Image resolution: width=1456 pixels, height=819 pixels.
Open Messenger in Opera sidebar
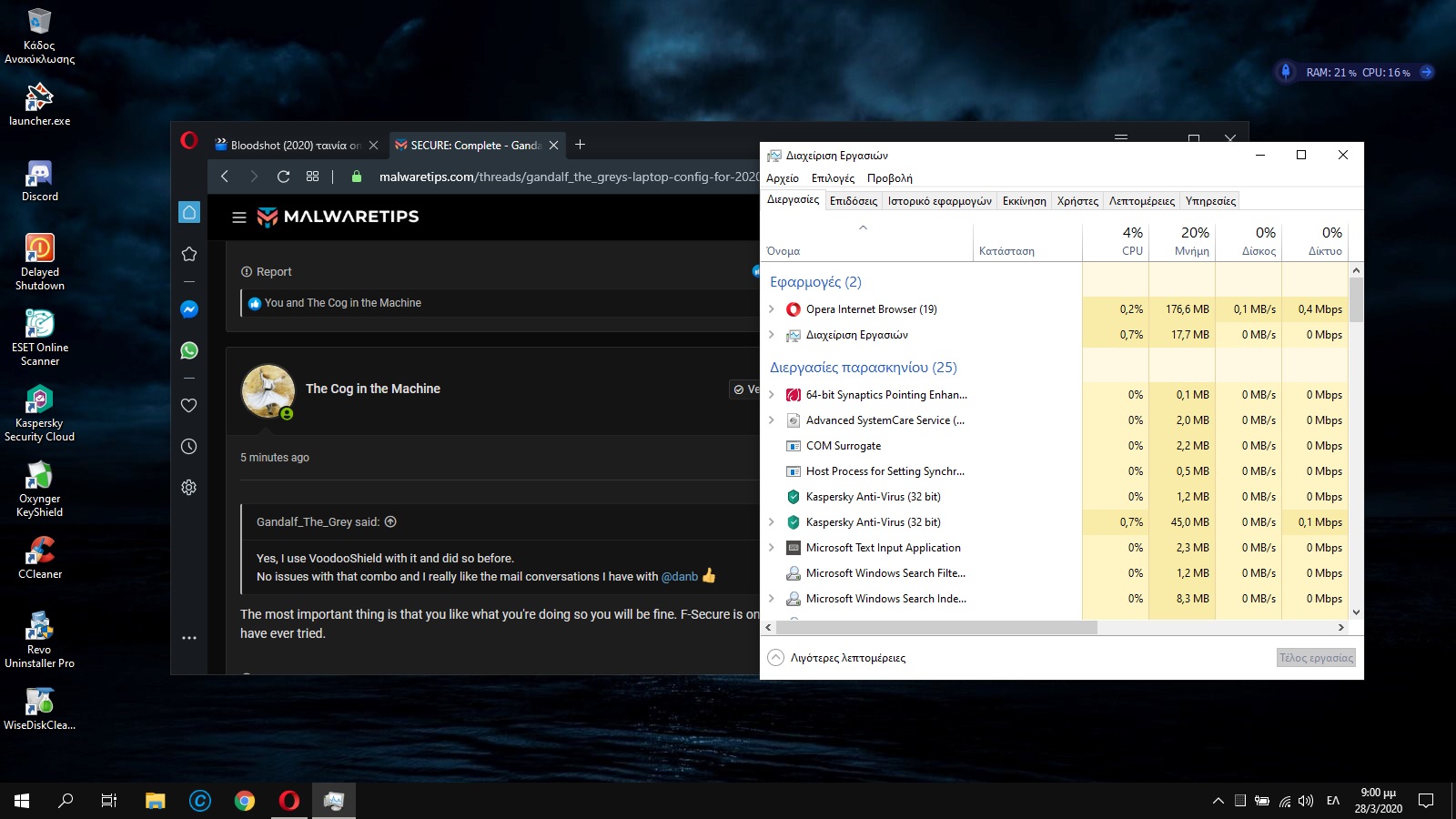(189, 309)
